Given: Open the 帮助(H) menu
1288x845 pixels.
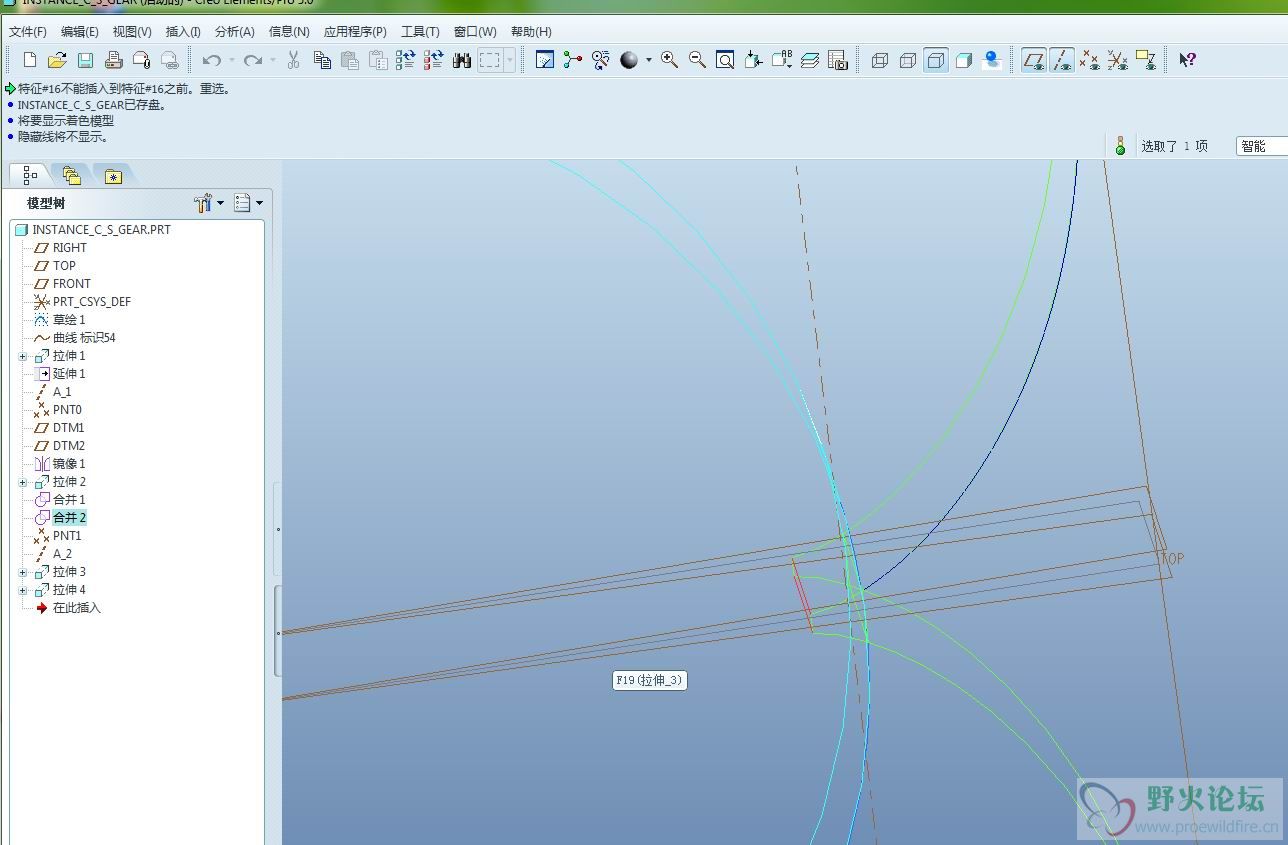Looking at the screenshot, I should (x=531, y=32).
